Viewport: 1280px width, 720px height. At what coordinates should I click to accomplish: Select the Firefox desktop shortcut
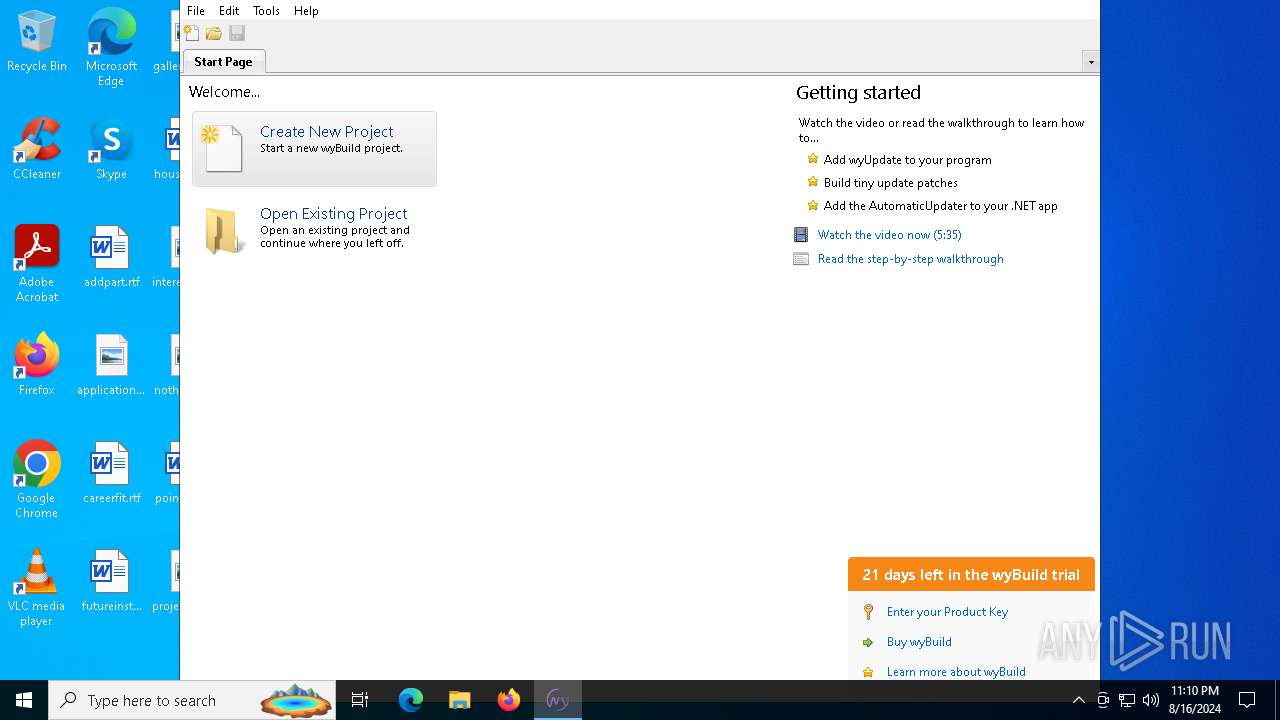37,365
